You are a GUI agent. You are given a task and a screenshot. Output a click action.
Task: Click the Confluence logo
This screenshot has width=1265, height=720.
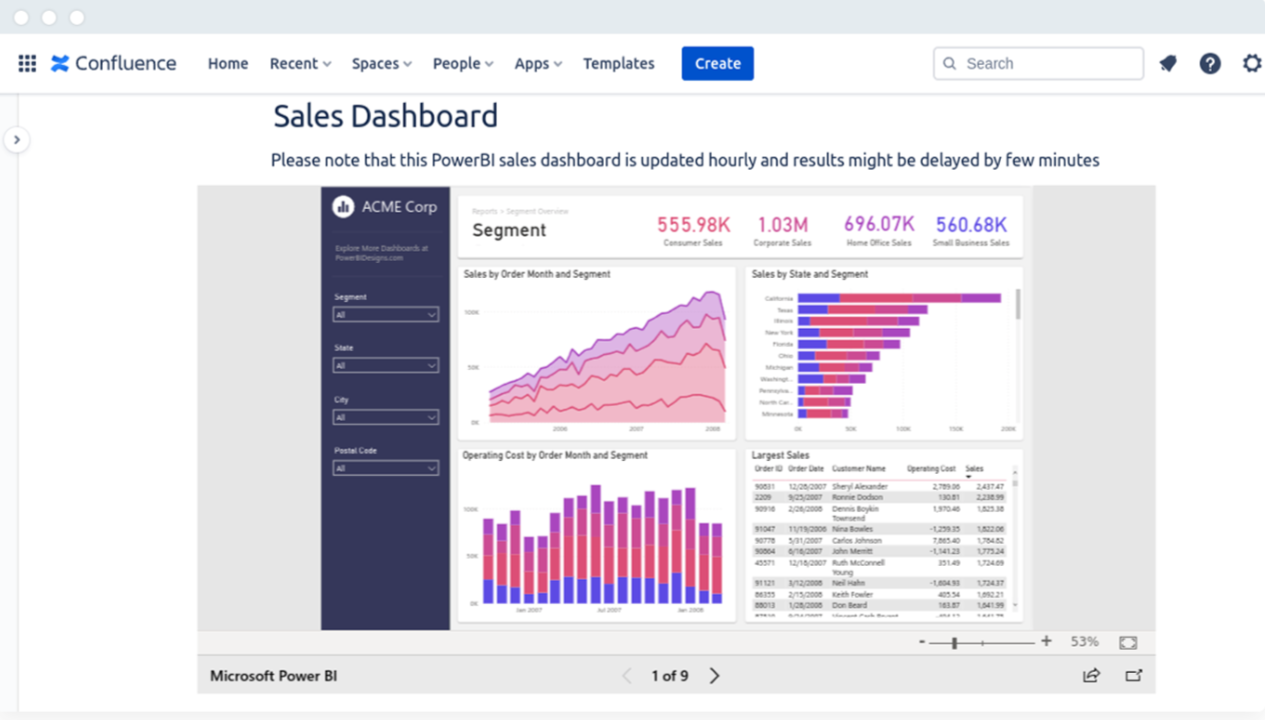click(x=113, y=63)
